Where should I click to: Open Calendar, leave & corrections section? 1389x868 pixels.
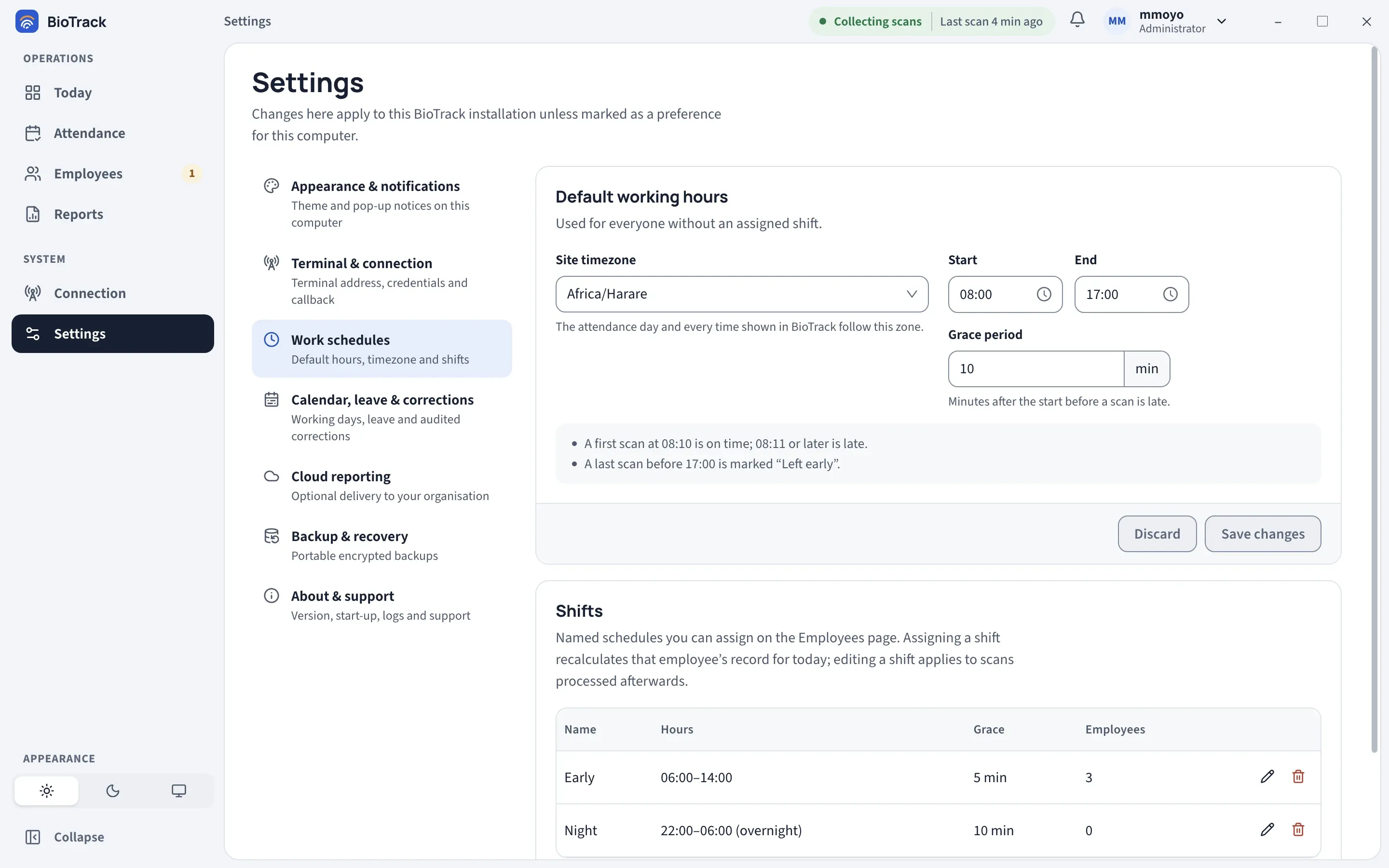(x=381, y=417)
